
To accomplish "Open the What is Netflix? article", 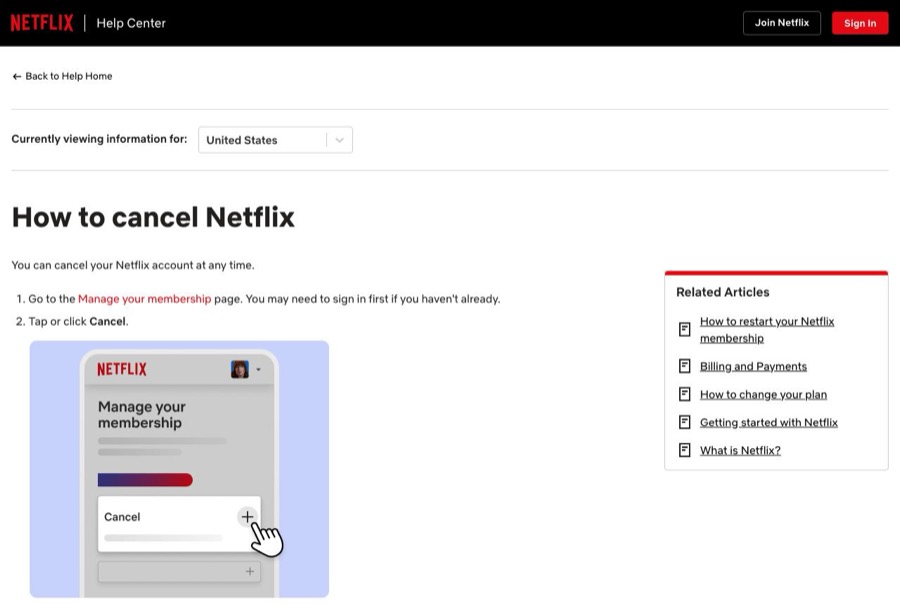I will [x=740, y=450].
